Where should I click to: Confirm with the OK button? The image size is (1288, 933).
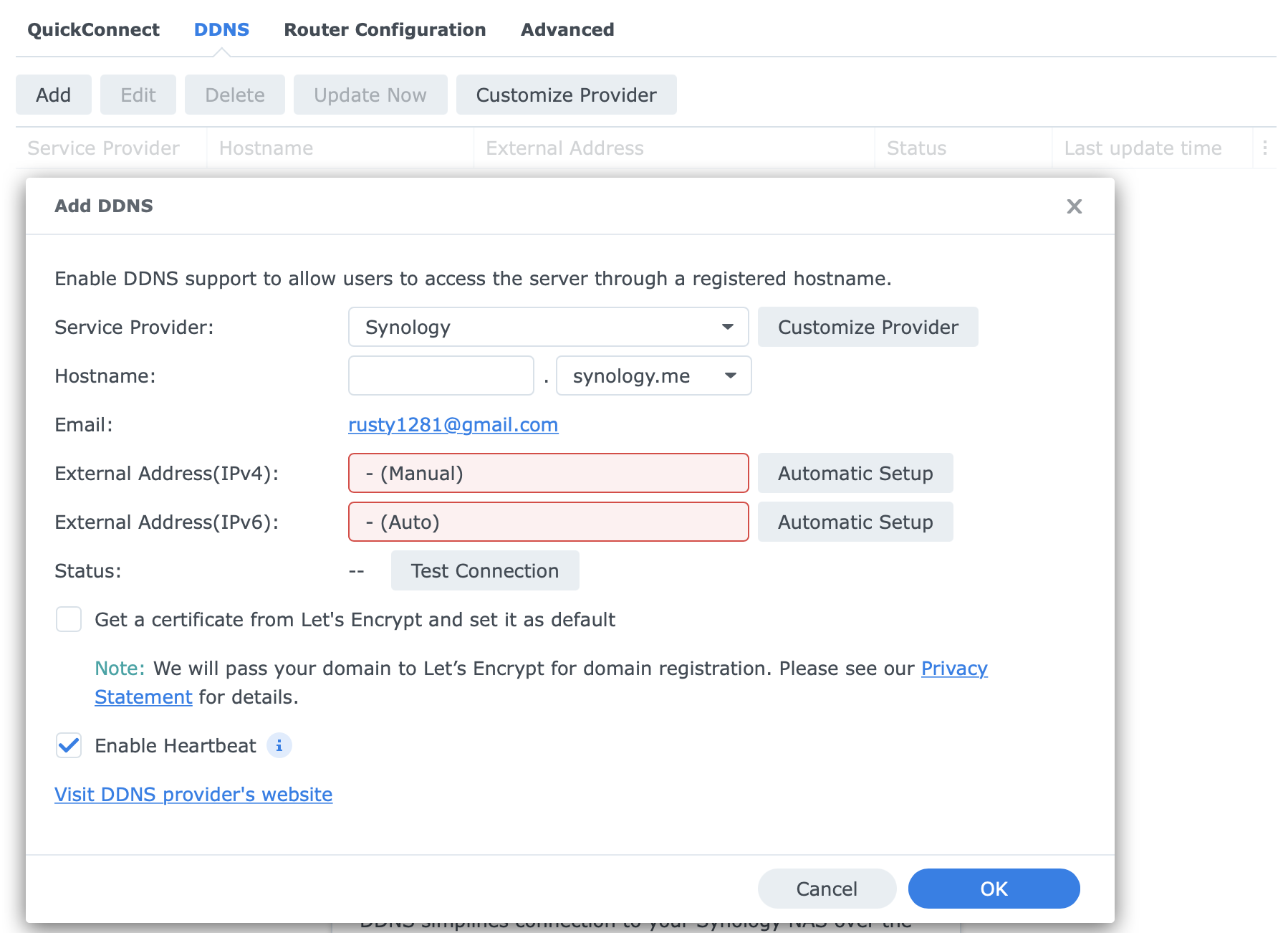pos(994,889)
